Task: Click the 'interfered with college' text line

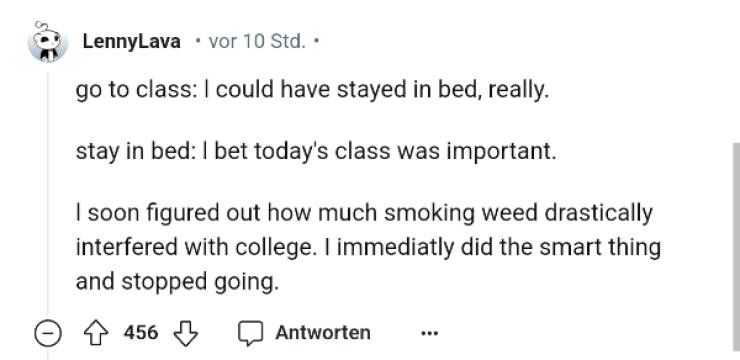Action: [368, 248]
